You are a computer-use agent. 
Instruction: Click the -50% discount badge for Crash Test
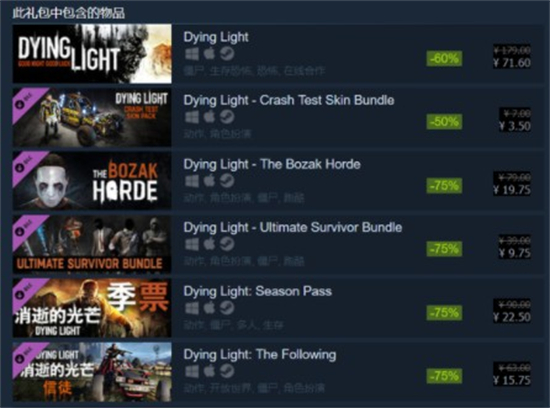pos(444,122)
